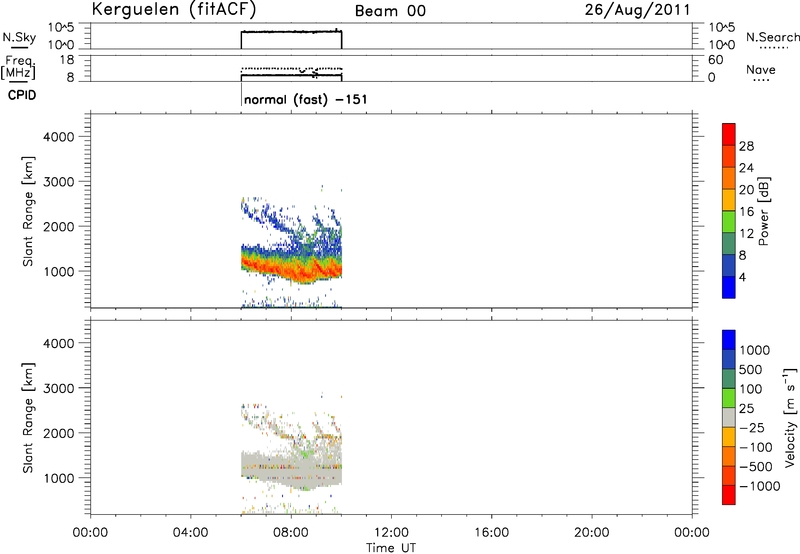Select the 'normal (fast) -151' CPID text
The height and width of the screenshot is (554, 800).
pos(306,99)
